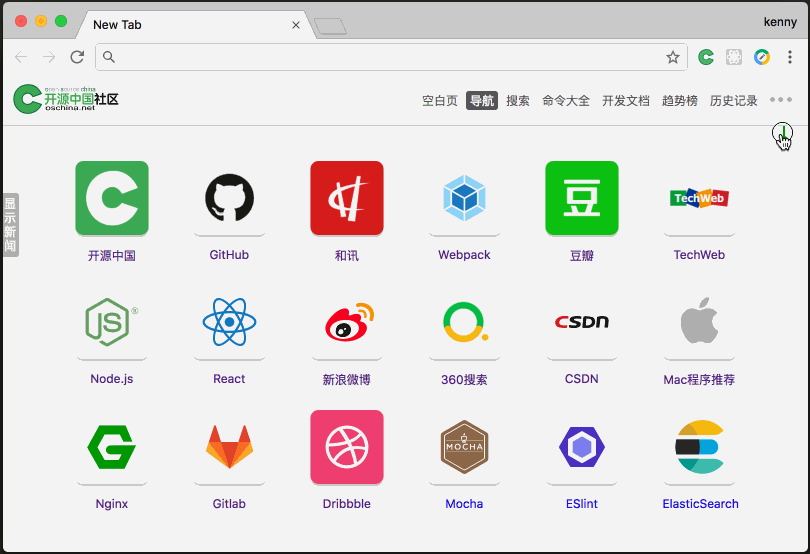Click the blue compass extension icon
The width and height of the screenshot is (810, 554).
pyautogui.click(x=762, y=57)
